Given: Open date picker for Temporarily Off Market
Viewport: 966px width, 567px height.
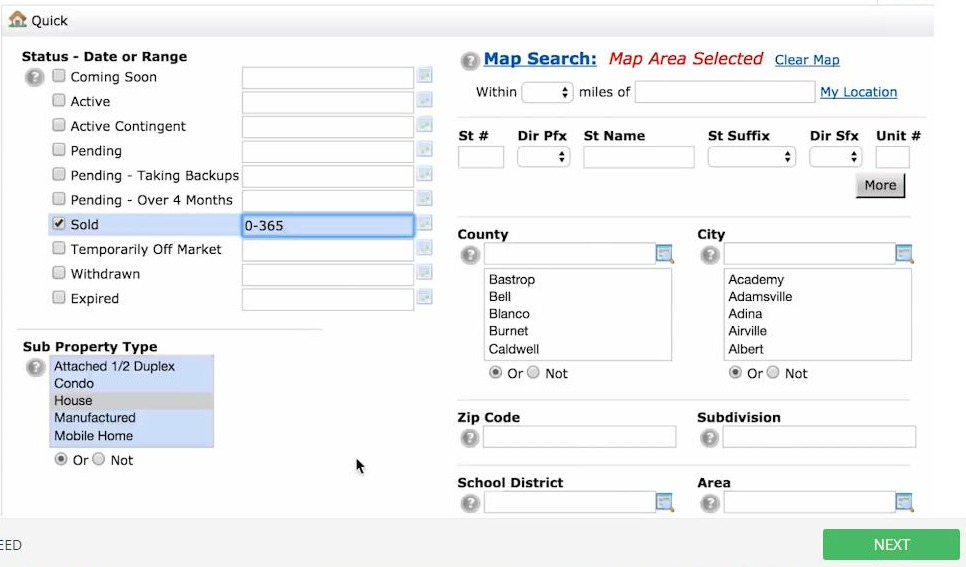Looking at the screenshot, I should tap(424, 248).
